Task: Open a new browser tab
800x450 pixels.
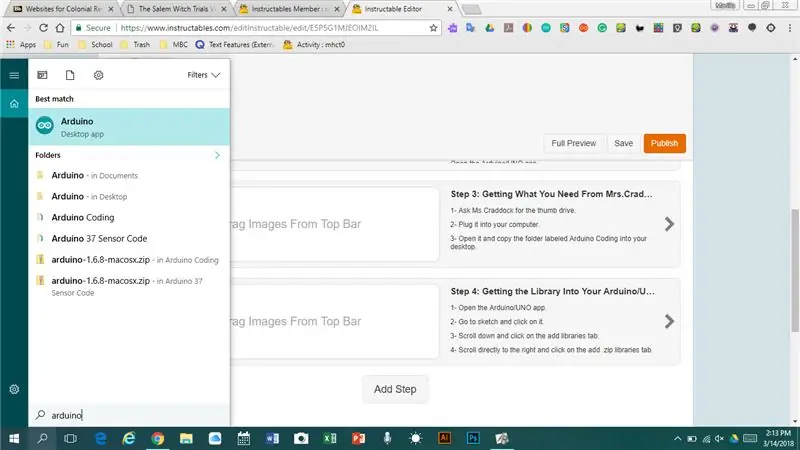Action: [x=471, y=9]
